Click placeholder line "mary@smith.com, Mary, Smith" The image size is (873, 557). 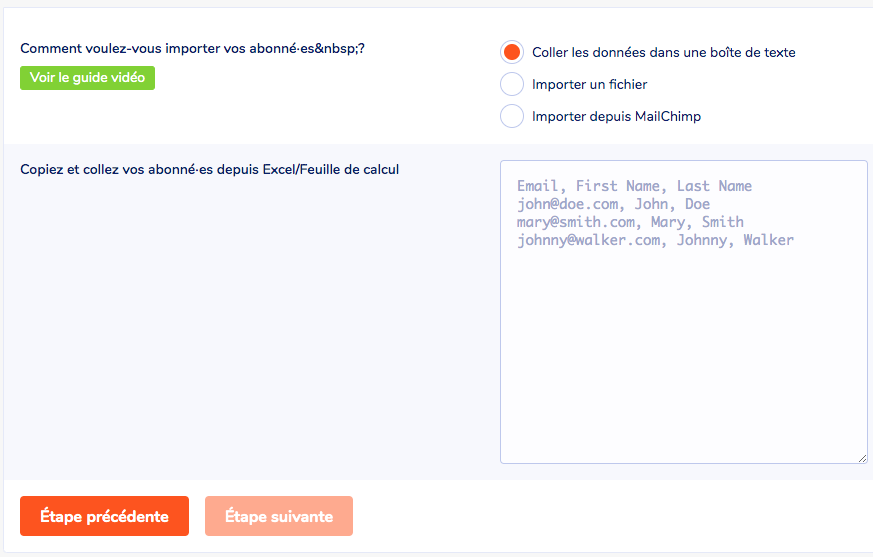point(630,222)
